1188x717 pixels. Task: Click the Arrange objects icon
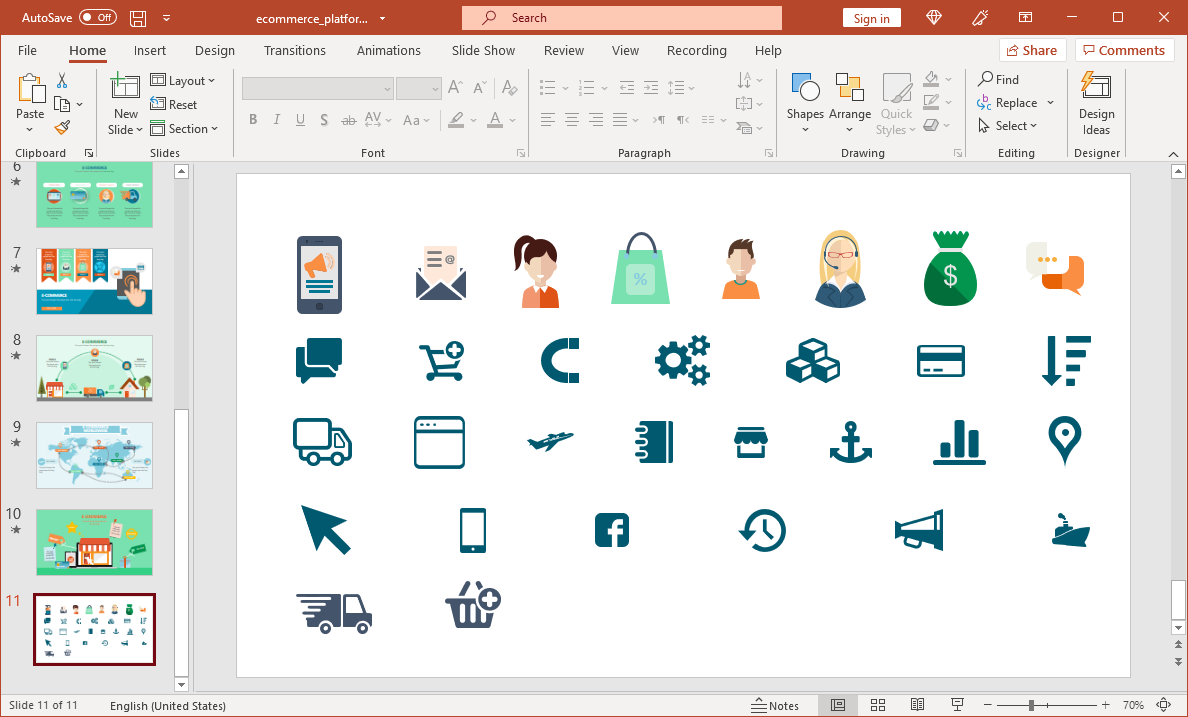(850, 102)
